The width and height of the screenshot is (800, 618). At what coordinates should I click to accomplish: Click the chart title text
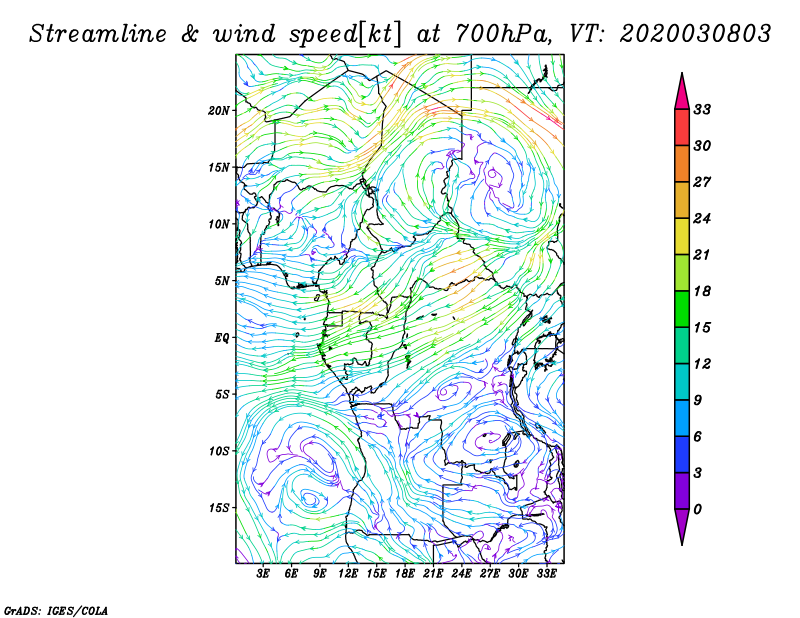[400, 34]
